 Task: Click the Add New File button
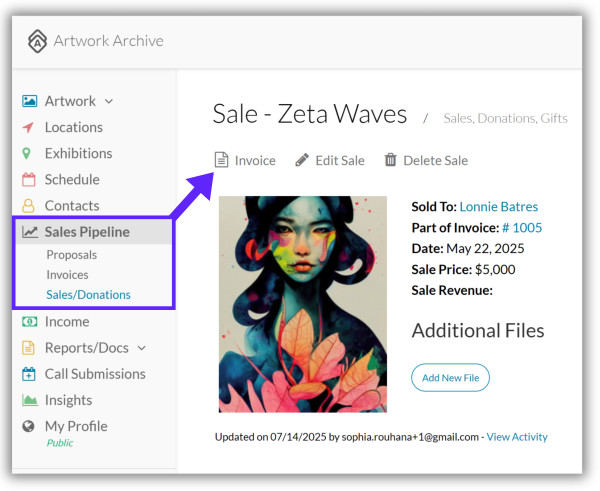[x=450, y=377]
